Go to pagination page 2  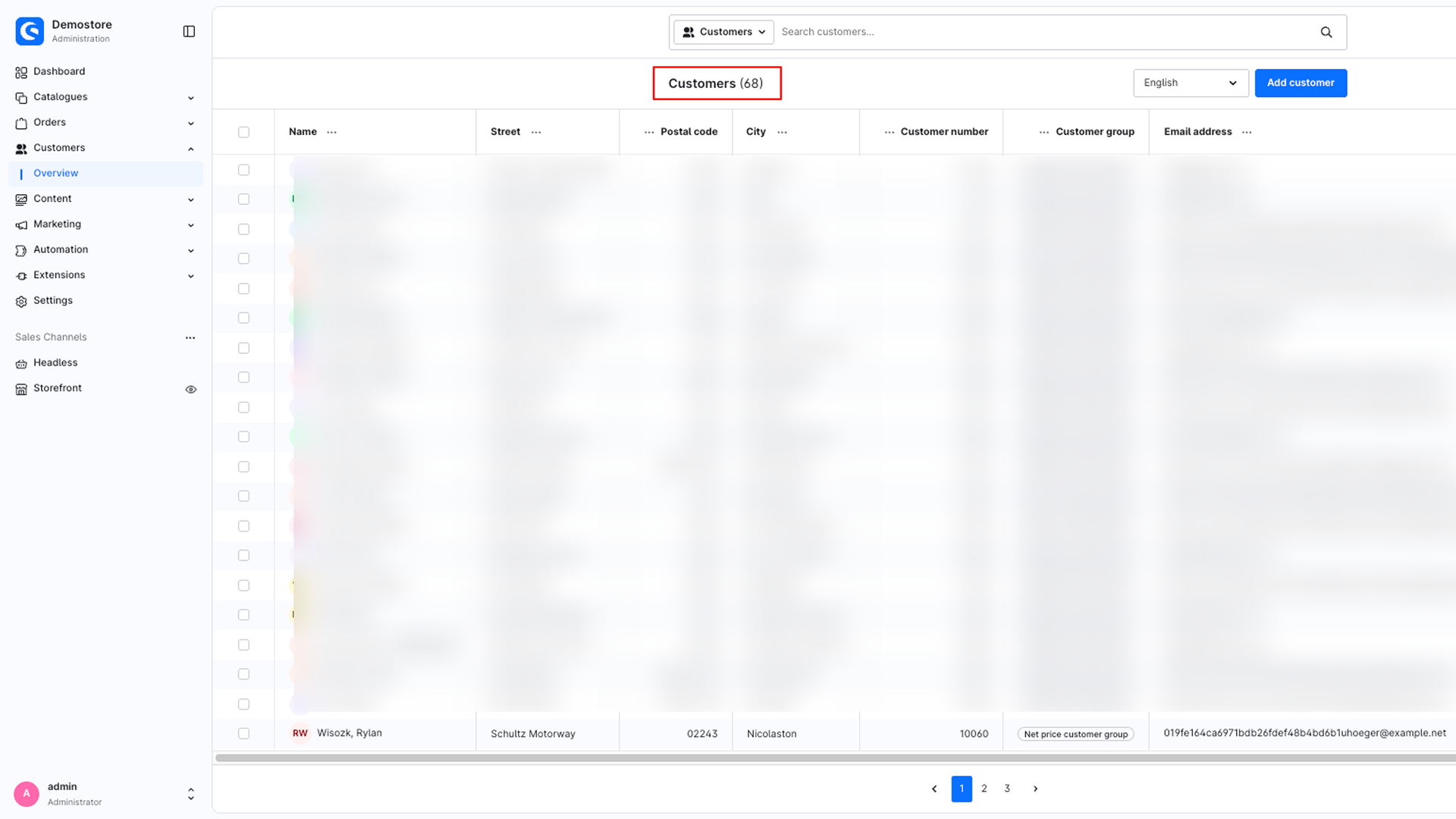984,789
